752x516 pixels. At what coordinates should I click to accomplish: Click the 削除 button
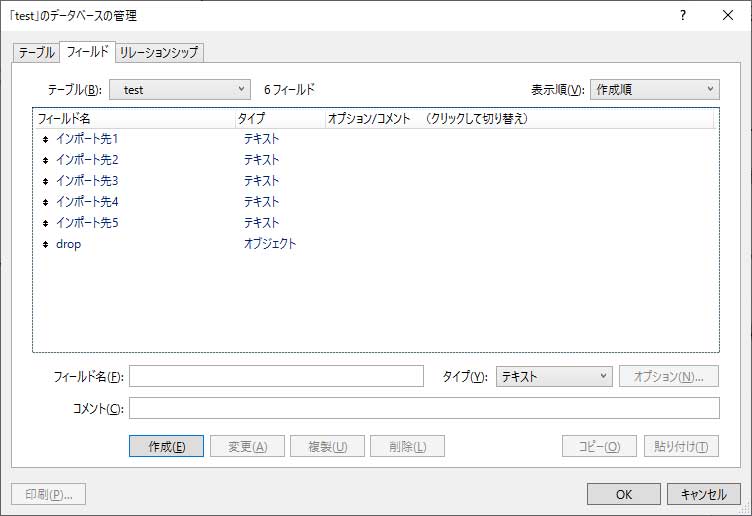click(408, 446)
